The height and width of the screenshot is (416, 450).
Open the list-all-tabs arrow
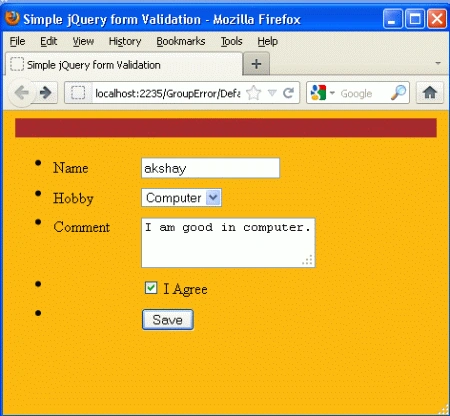coord(438,63)
